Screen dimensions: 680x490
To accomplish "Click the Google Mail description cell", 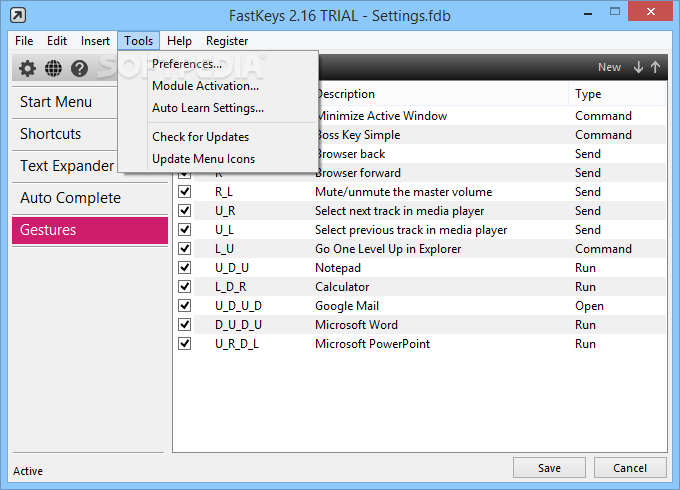I will coord(347,306).
